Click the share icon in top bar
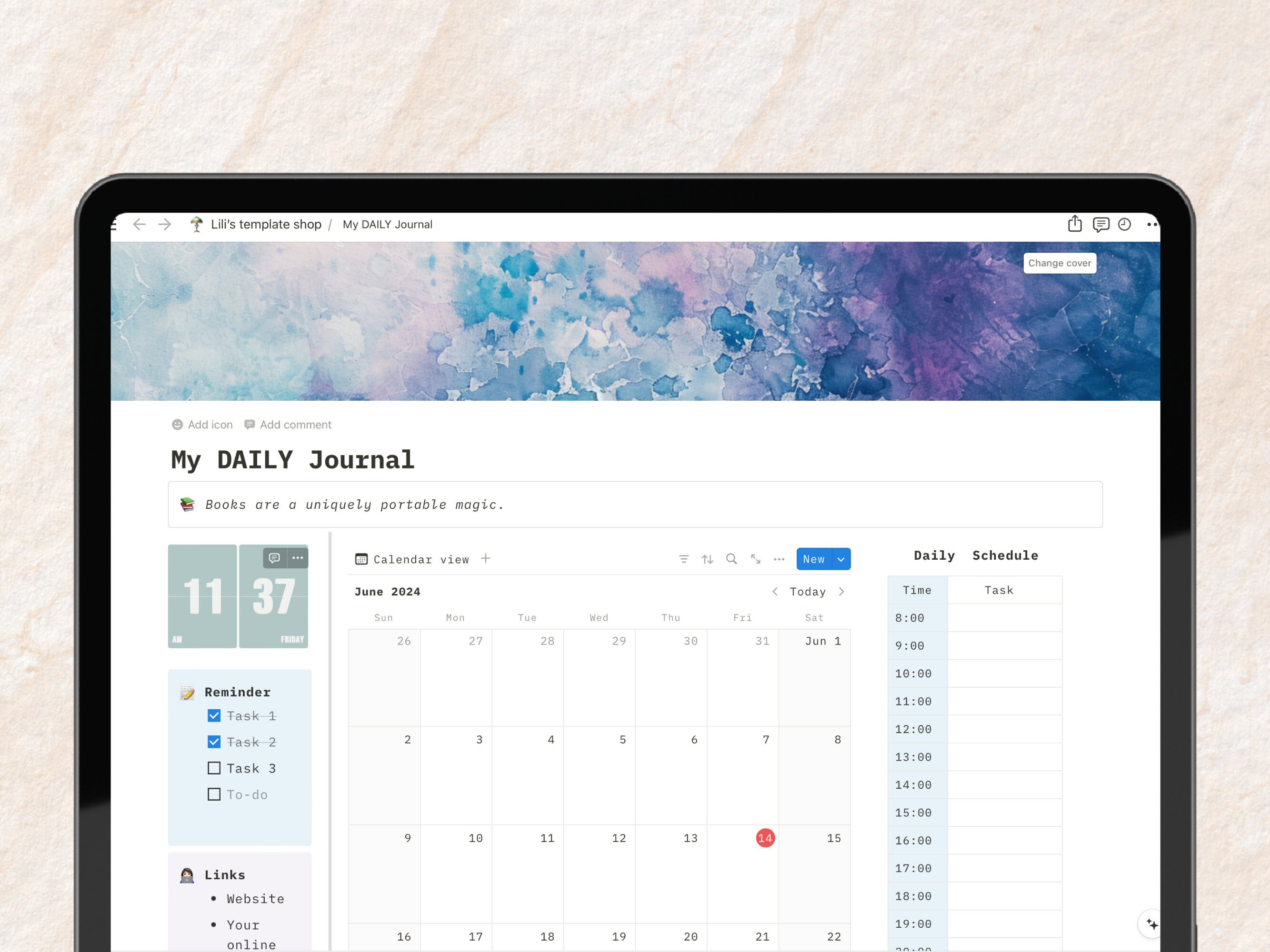 click(1075, 224)
